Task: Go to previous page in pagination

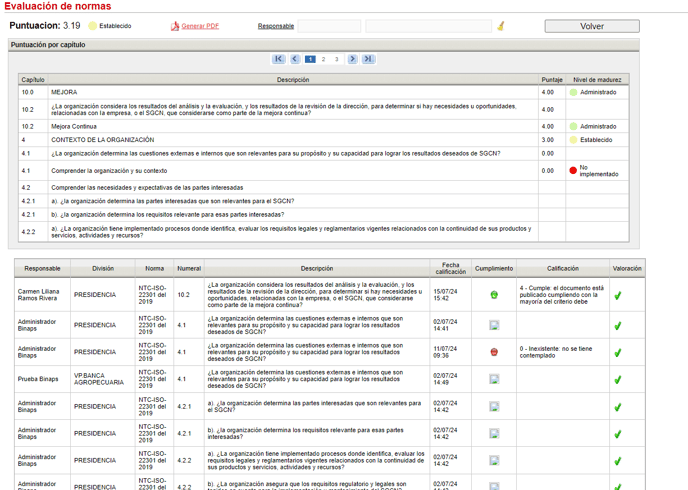Action: (x=295, y=59)
